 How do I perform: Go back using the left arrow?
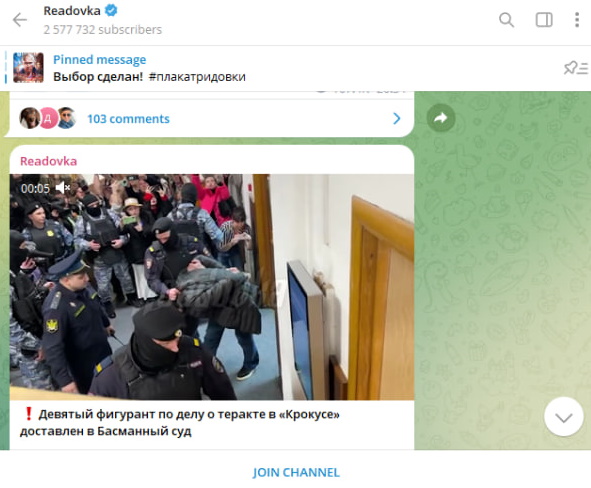[x=20, y=20]
